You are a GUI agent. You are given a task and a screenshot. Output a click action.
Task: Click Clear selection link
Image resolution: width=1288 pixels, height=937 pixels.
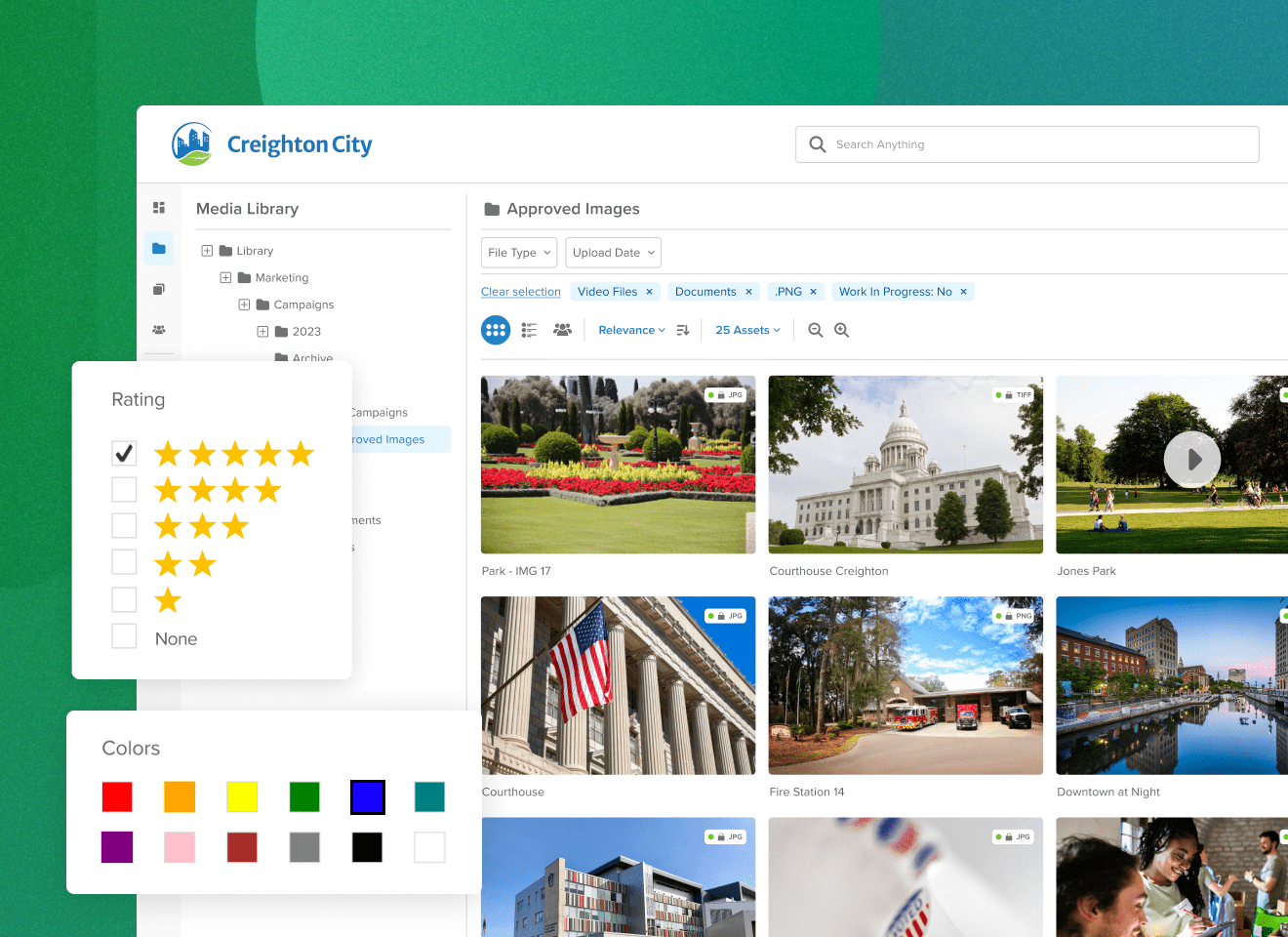pyautogui.click(x=521, y=292)
